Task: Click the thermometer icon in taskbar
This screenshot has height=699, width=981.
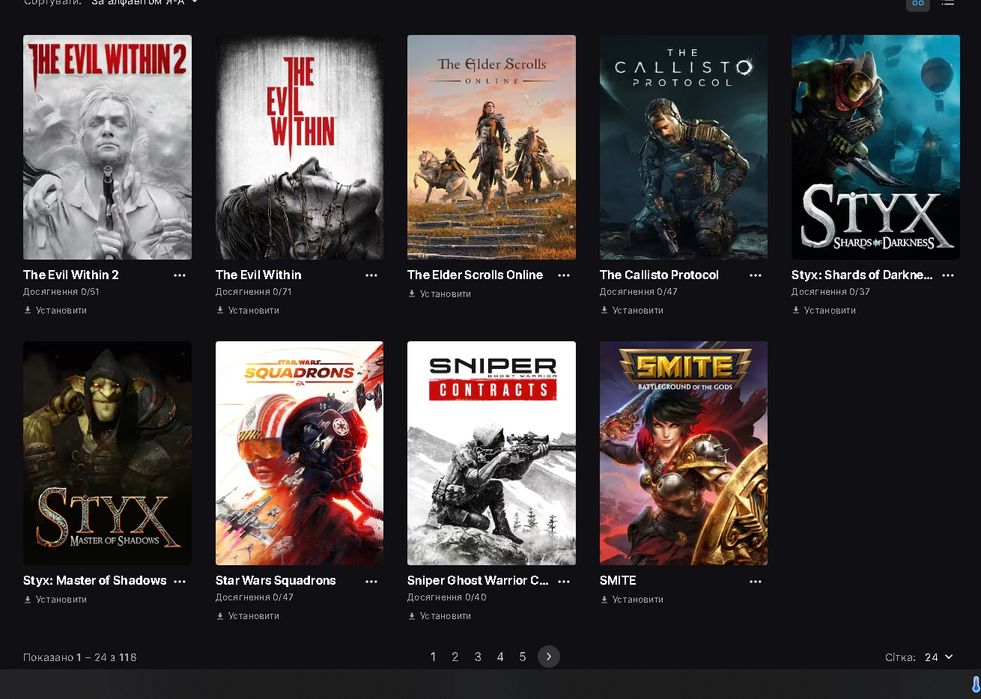Action: 975,685
